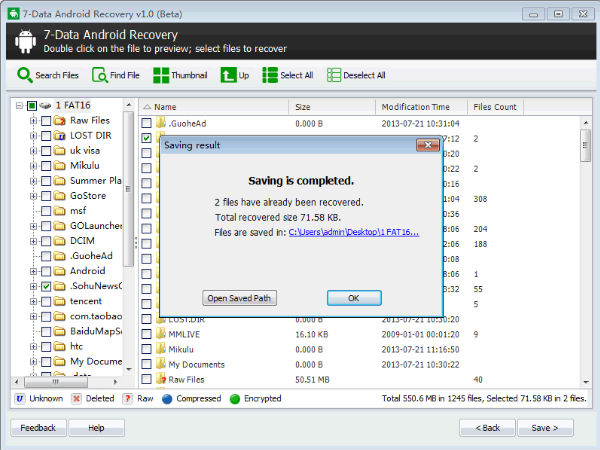This screenshot has height=450, width=600.
Task: Click the Android robot logo
Action: (25, 41)
